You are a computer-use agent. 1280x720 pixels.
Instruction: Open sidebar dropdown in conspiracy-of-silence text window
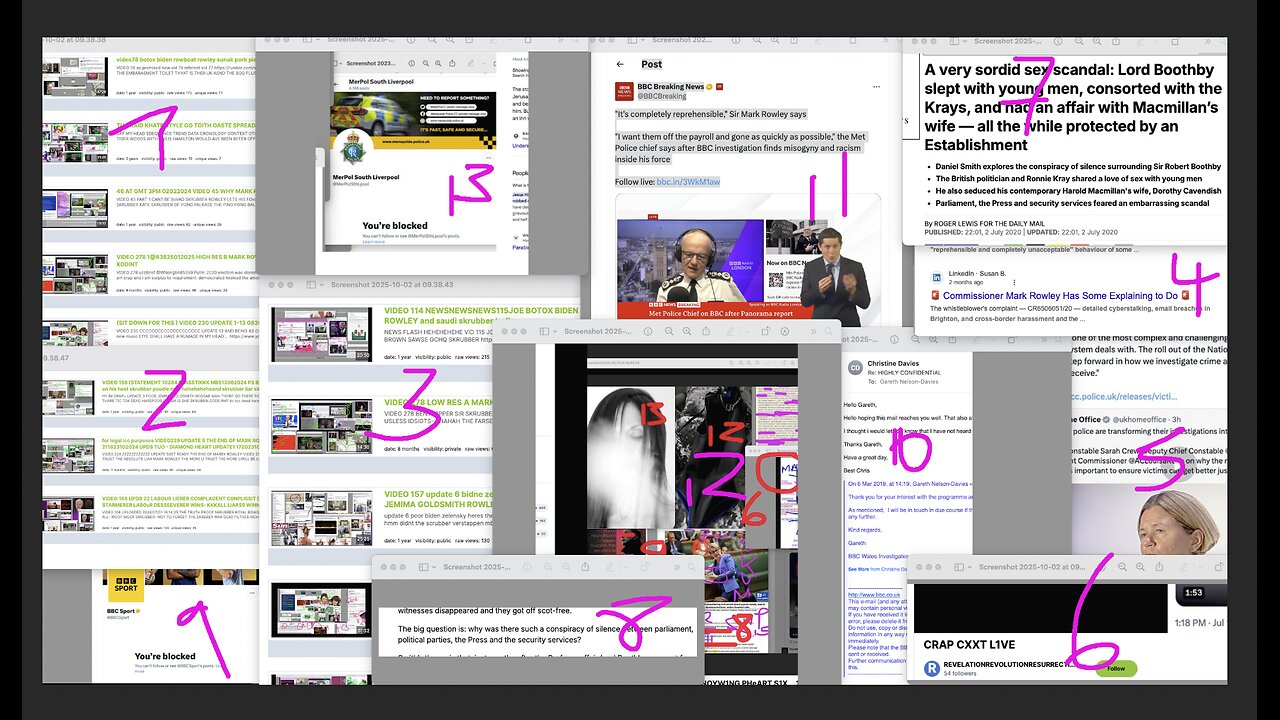coord(434,567)
